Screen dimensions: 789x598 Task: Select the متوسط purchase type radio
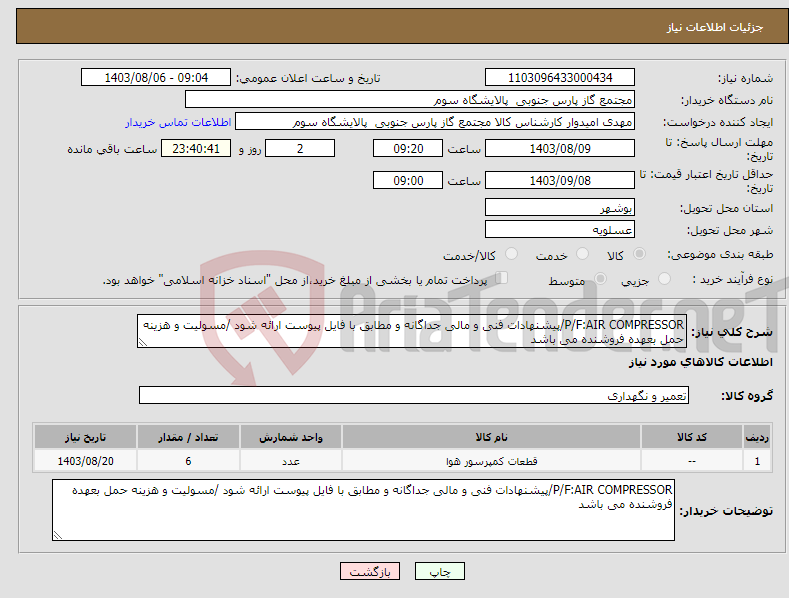pyautogui.click(x=600, y=278)
